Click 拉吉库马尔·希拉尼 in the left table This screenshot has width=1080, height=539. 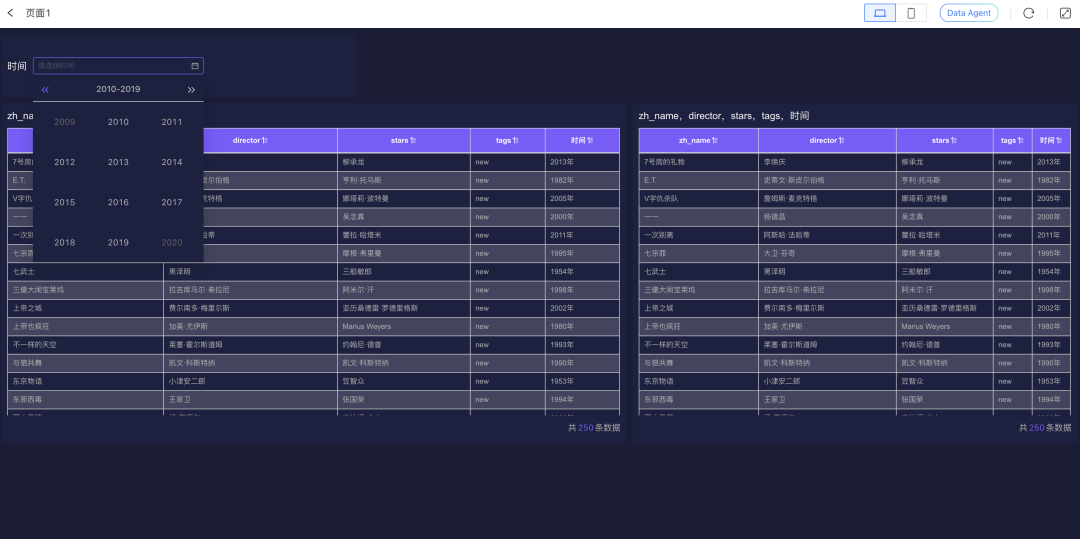point(199,290)
